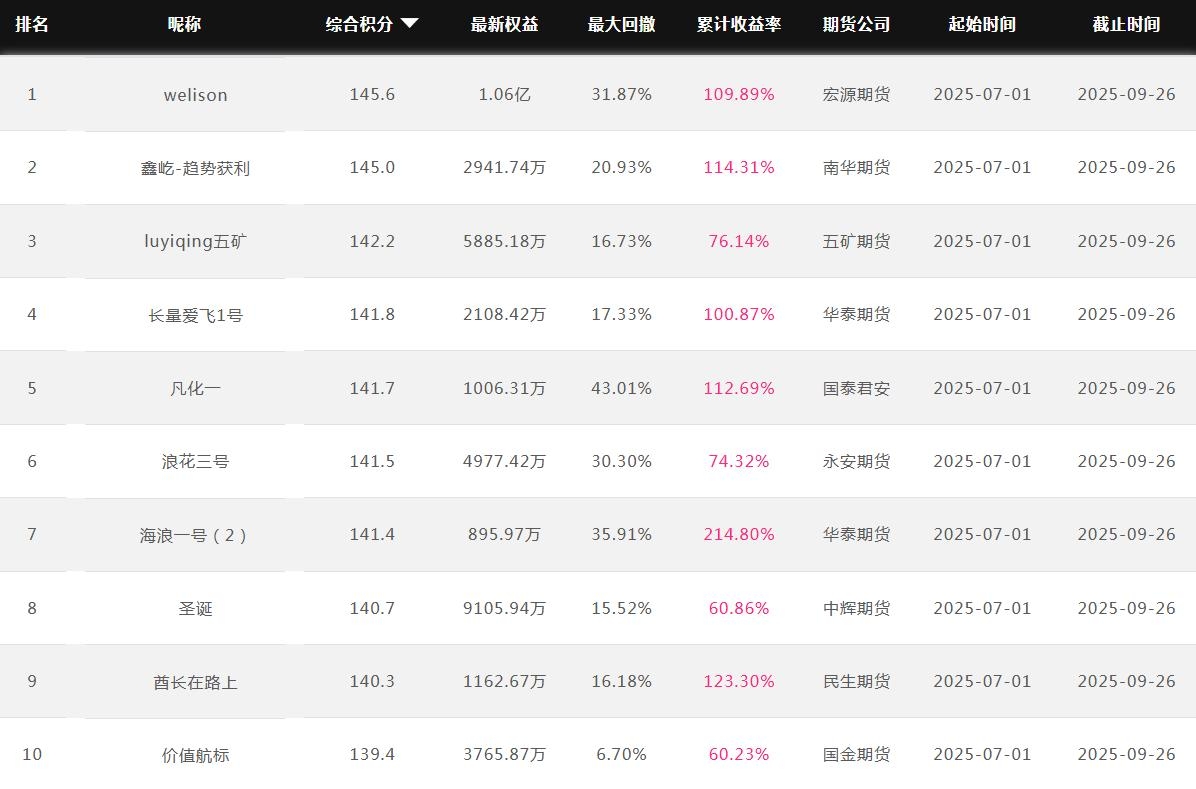Click the 昵称 column header
Image resolution: width=1196 pixels, height=789 pixels.
click(x=184, y=24)
